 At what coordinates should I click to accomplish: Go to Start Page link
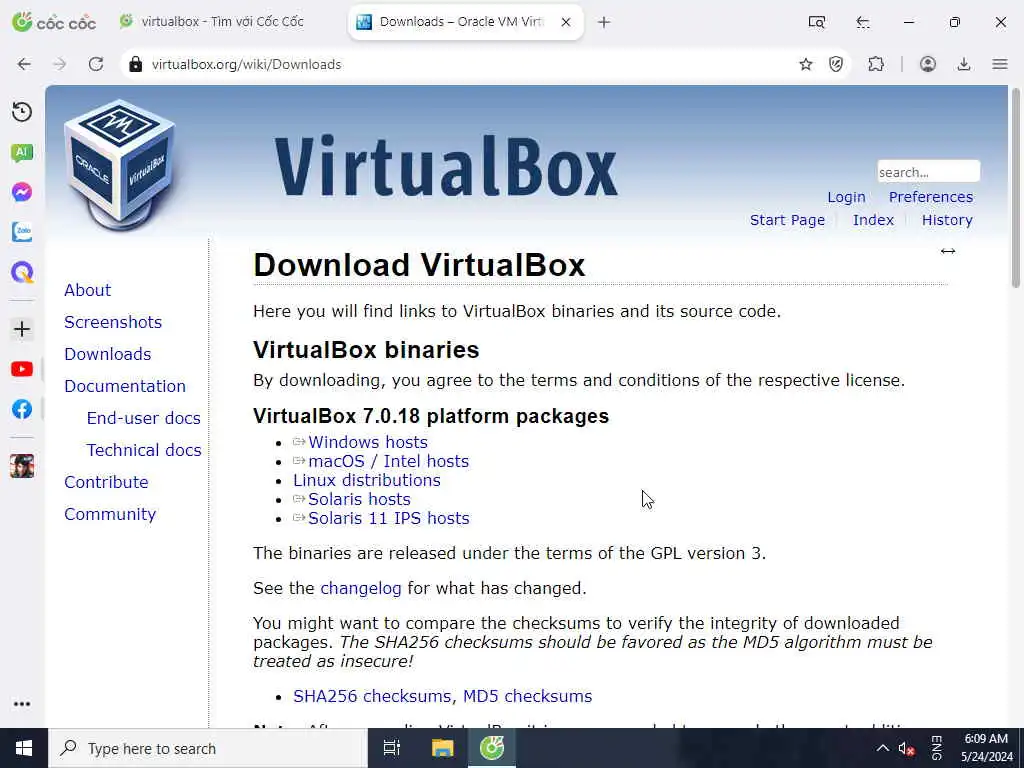pyautogui.click(x=788, y=220)
